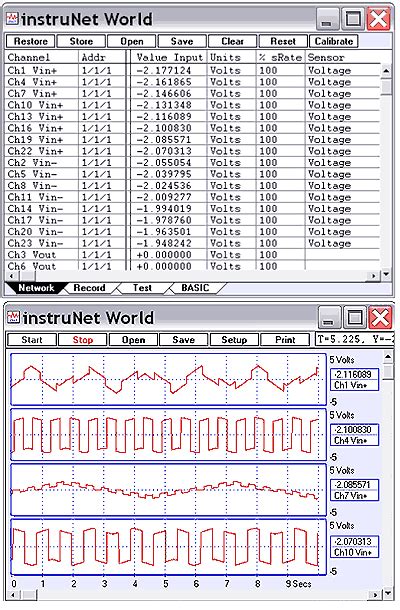Click the down arrow of the record window's vertical scrollbar

(388, 594)
